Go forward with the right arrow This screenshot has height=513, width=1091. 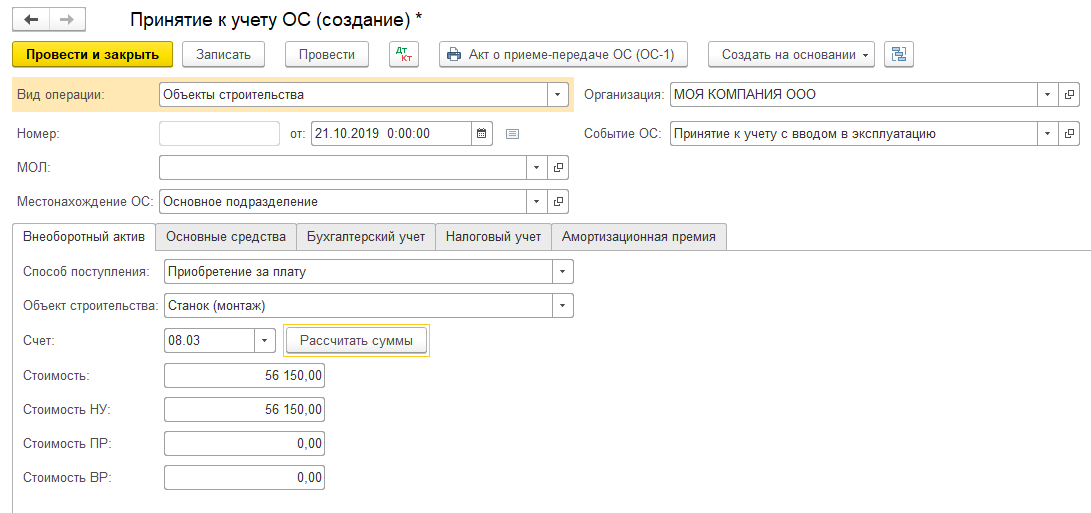click(67, 20)
